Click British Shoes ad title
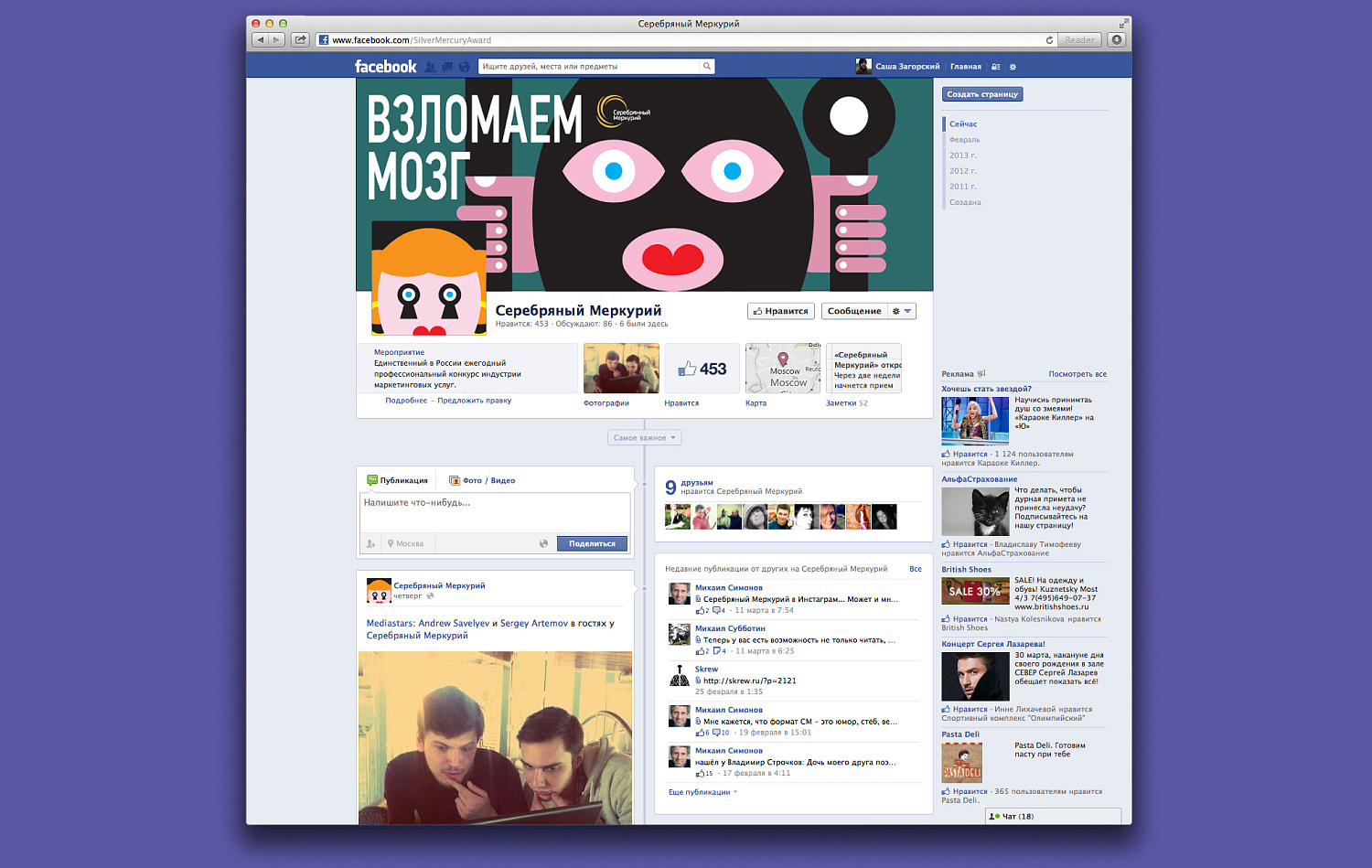The image size is (1372, 868). 966,570
